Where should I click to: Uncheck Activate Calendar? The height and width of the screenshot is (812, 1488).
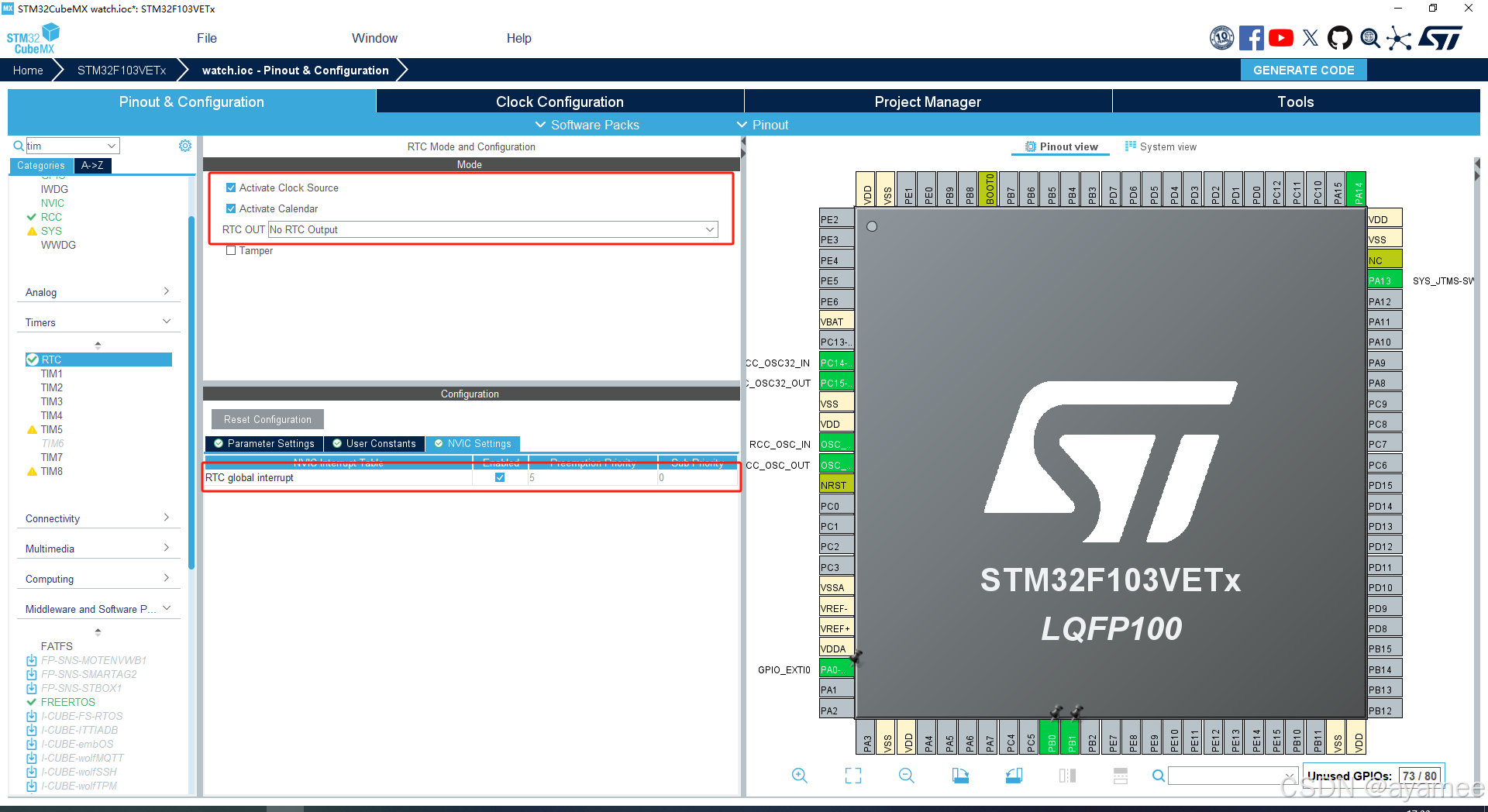pyautogui.click(x=231, y=208)
